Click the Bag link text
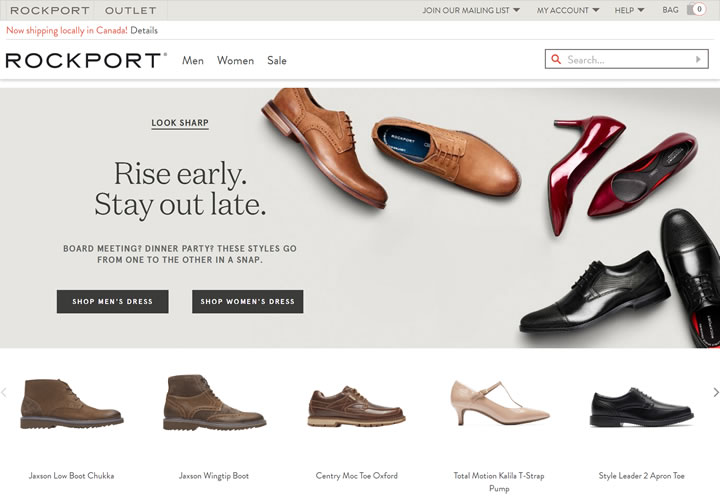Image resolution: width=720 pixels, height=501 pixels. coord(670,10)
